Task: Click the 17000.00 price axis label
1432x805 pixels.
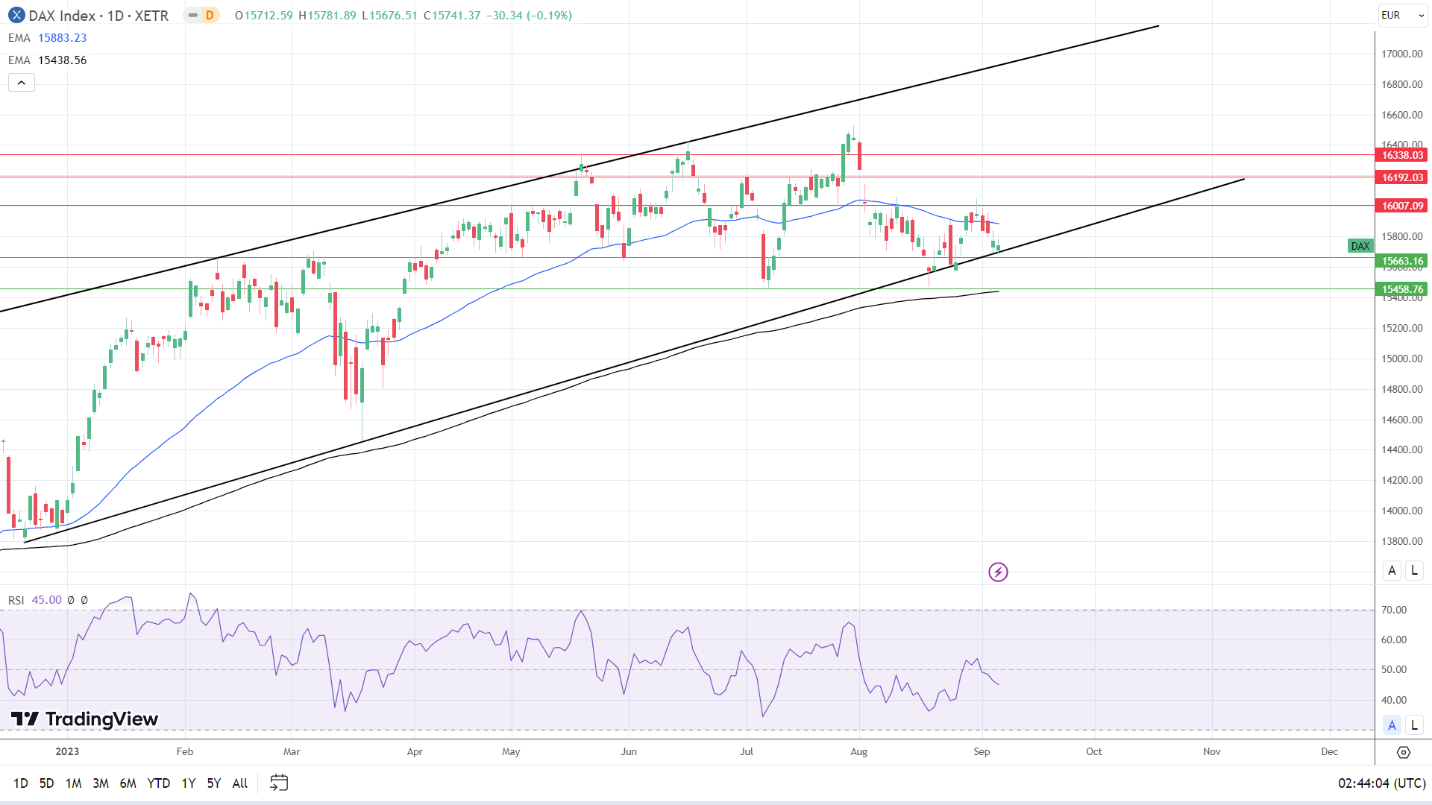Action: (1403, 54)
